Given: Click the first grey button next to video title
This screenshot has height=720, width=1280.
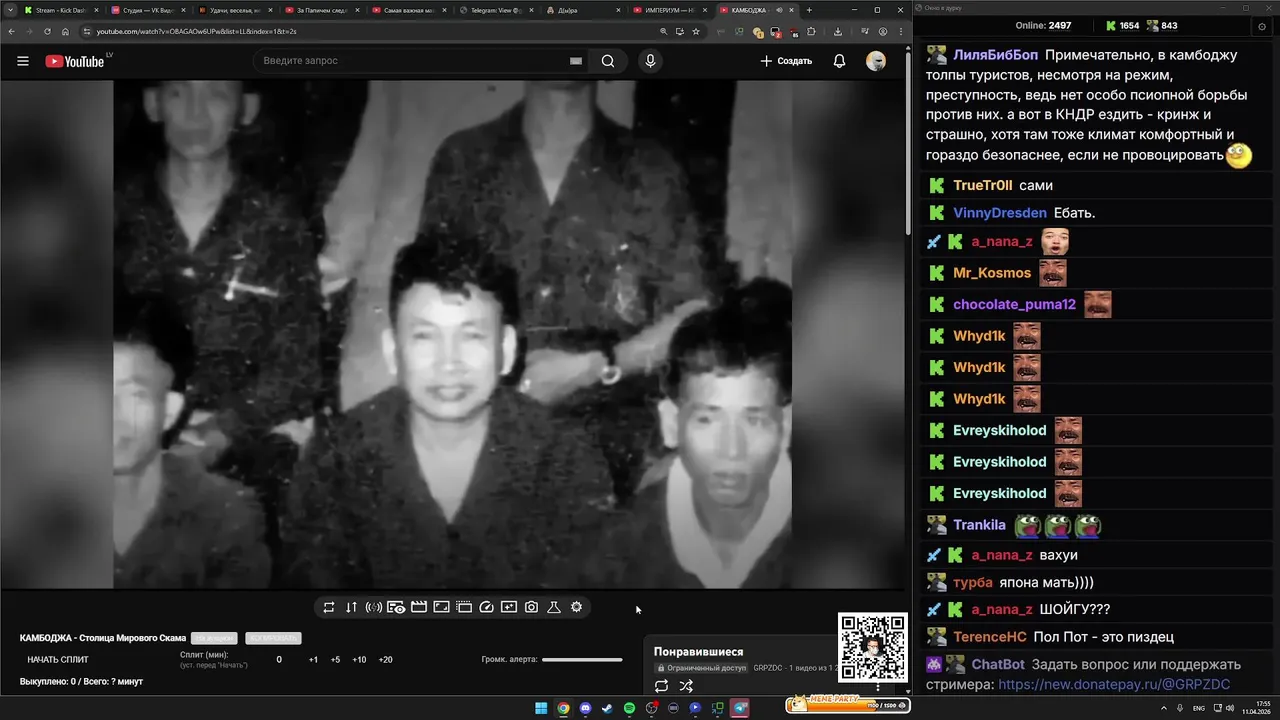Looking at the screenshot, I should pos(214,638).
